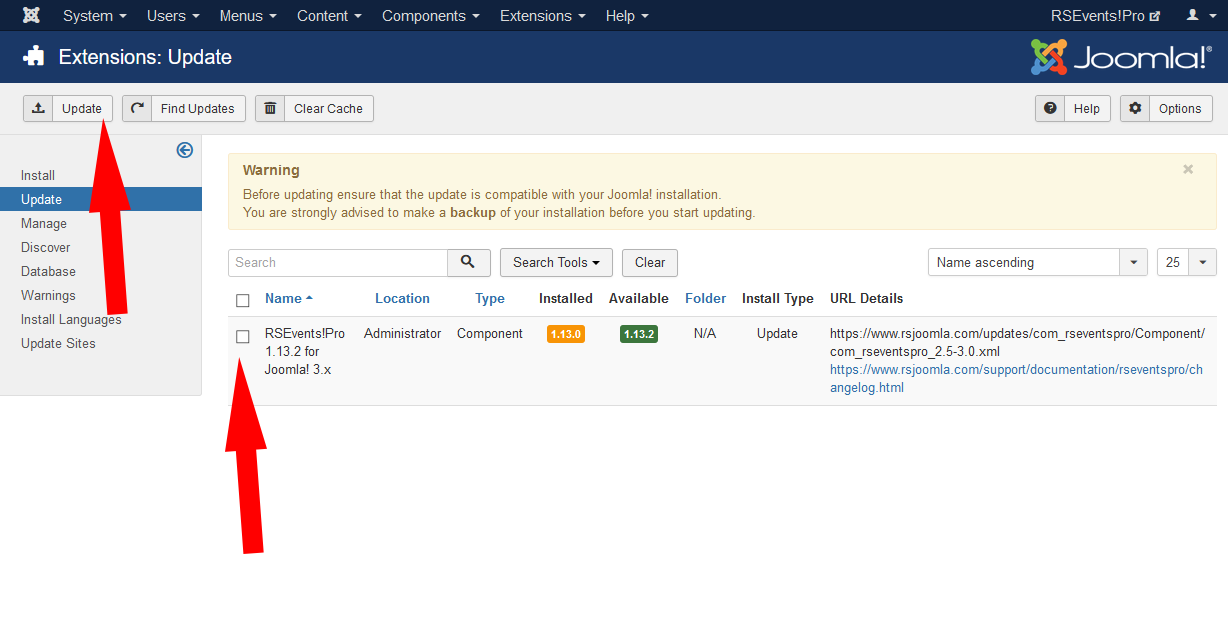The height and width of the screenshot is (634, 1228).
Task: Click the Joomla logo icon in top menu
Action: tap(31, 16)
